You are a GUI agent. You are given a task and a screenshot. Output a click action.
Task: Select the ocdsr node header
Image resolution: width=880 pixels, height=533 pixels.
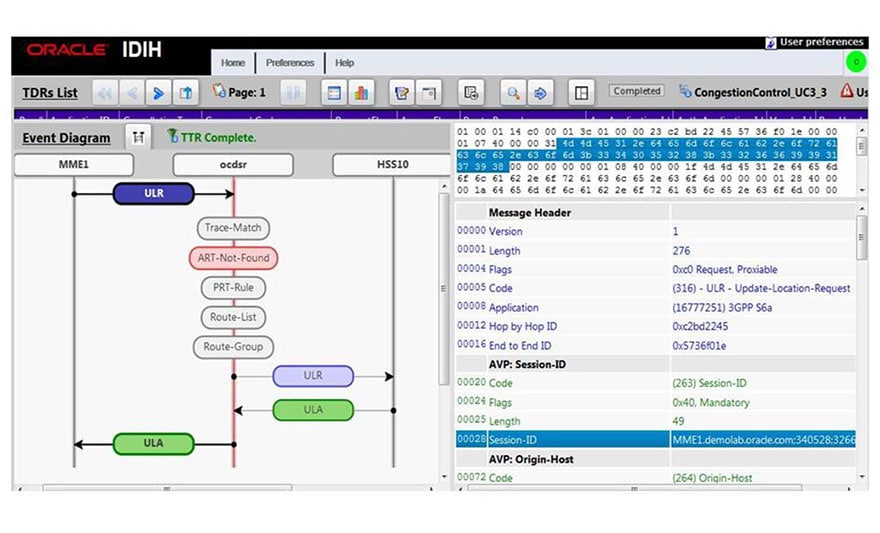(233, 164)
